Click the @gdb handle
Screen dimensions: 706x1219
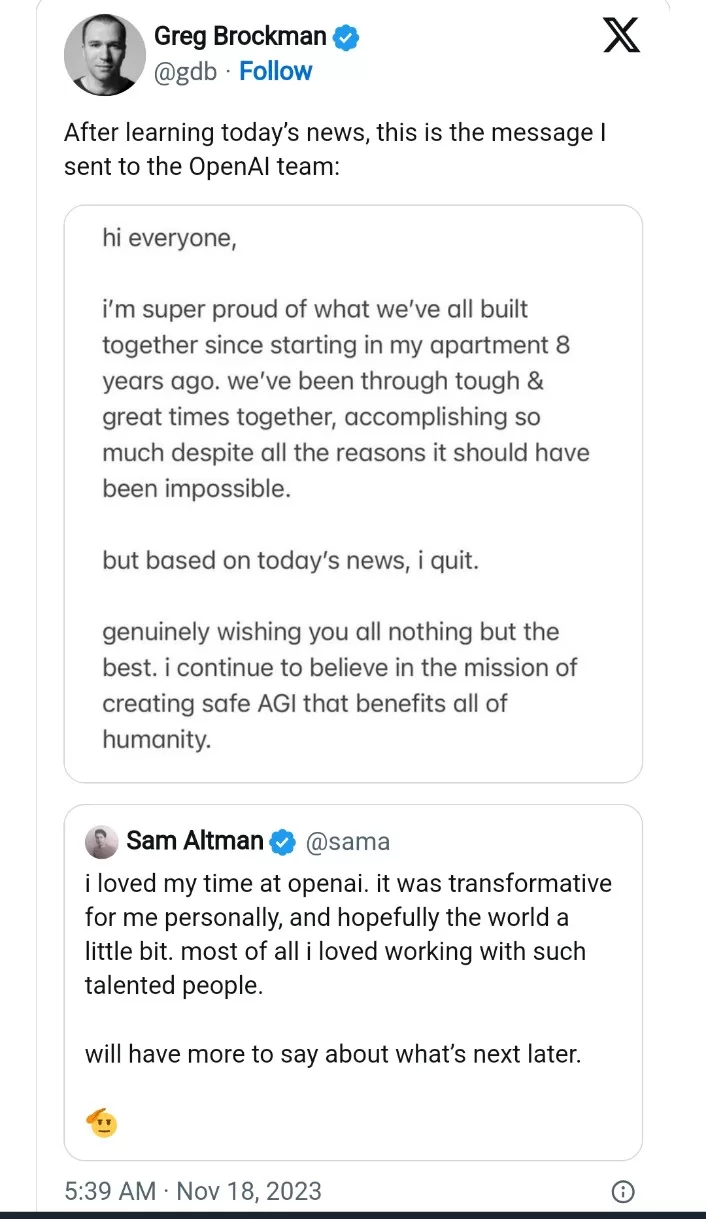(x=185, y=72)
